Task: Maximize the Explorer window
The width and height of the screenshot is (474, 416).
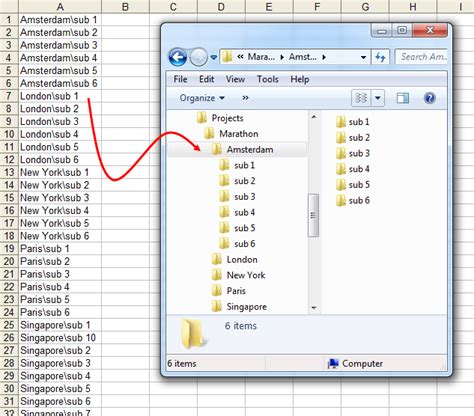Action: click(x=402, y=31)
